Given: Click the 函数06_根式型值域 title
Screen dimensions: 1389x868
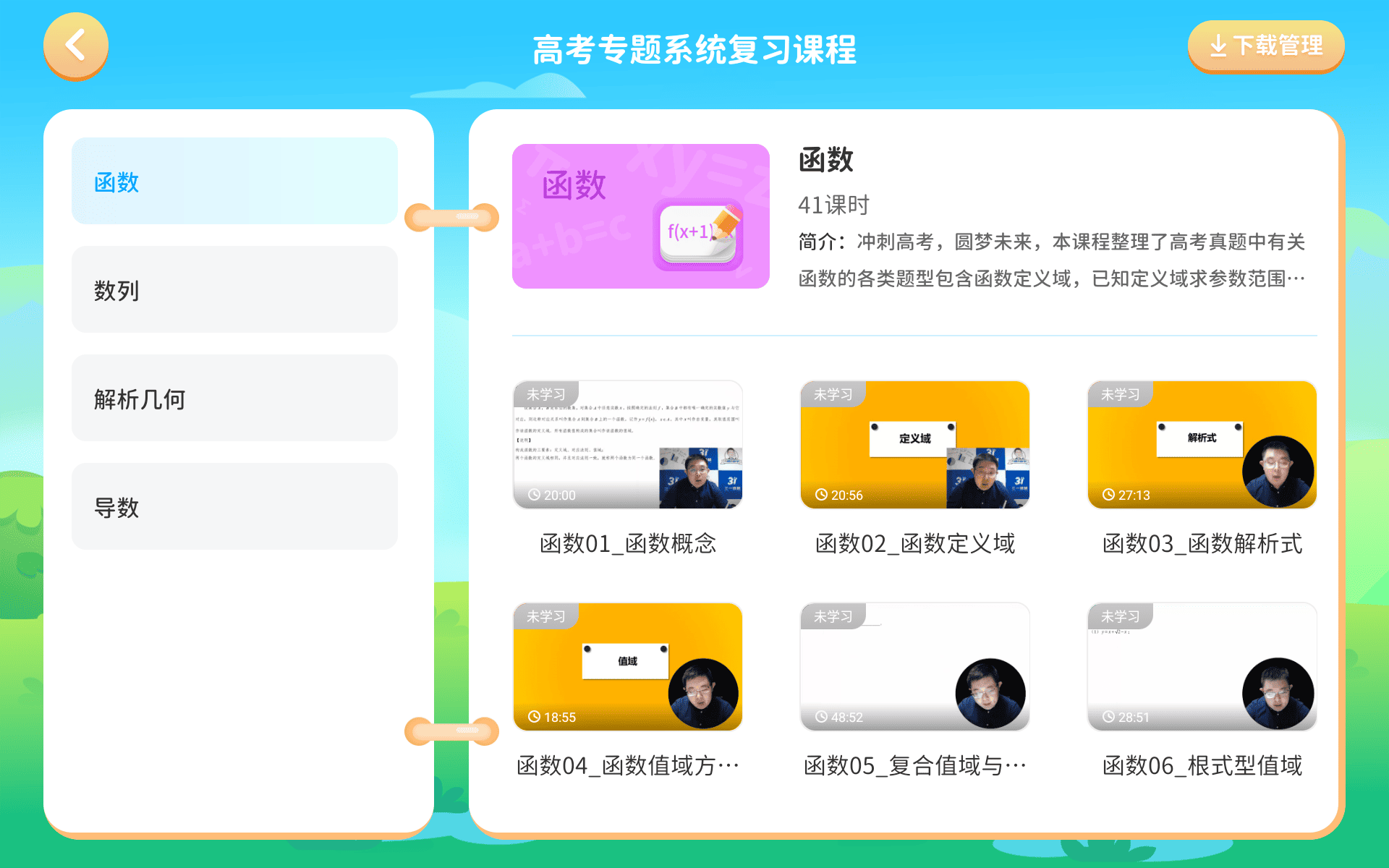Looking at the screenshot, I should coord(1202,766).
